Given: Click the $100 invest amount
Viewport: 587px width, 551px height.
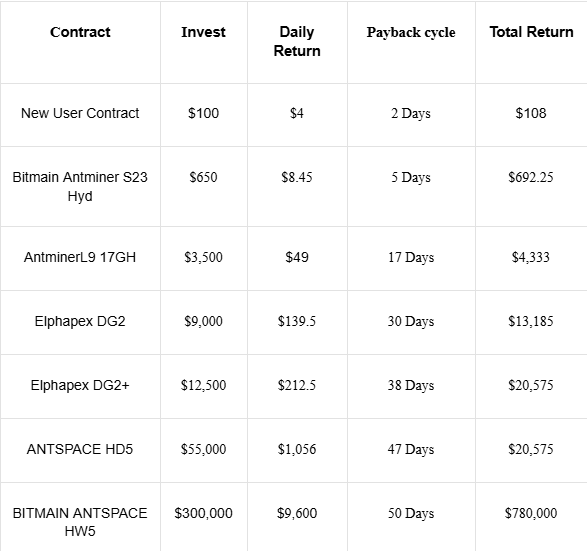Looking at the screenshot, I should [203, 113].
